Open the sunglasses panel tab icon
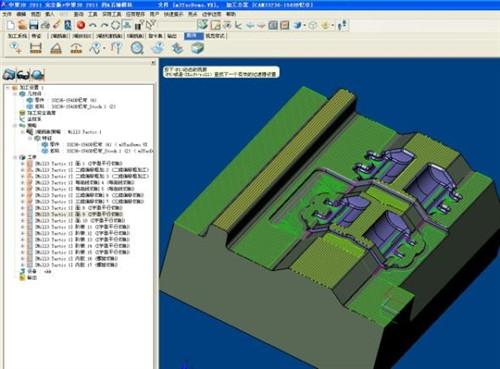This screenshot has height=369, width=500. tap(23, 75)
